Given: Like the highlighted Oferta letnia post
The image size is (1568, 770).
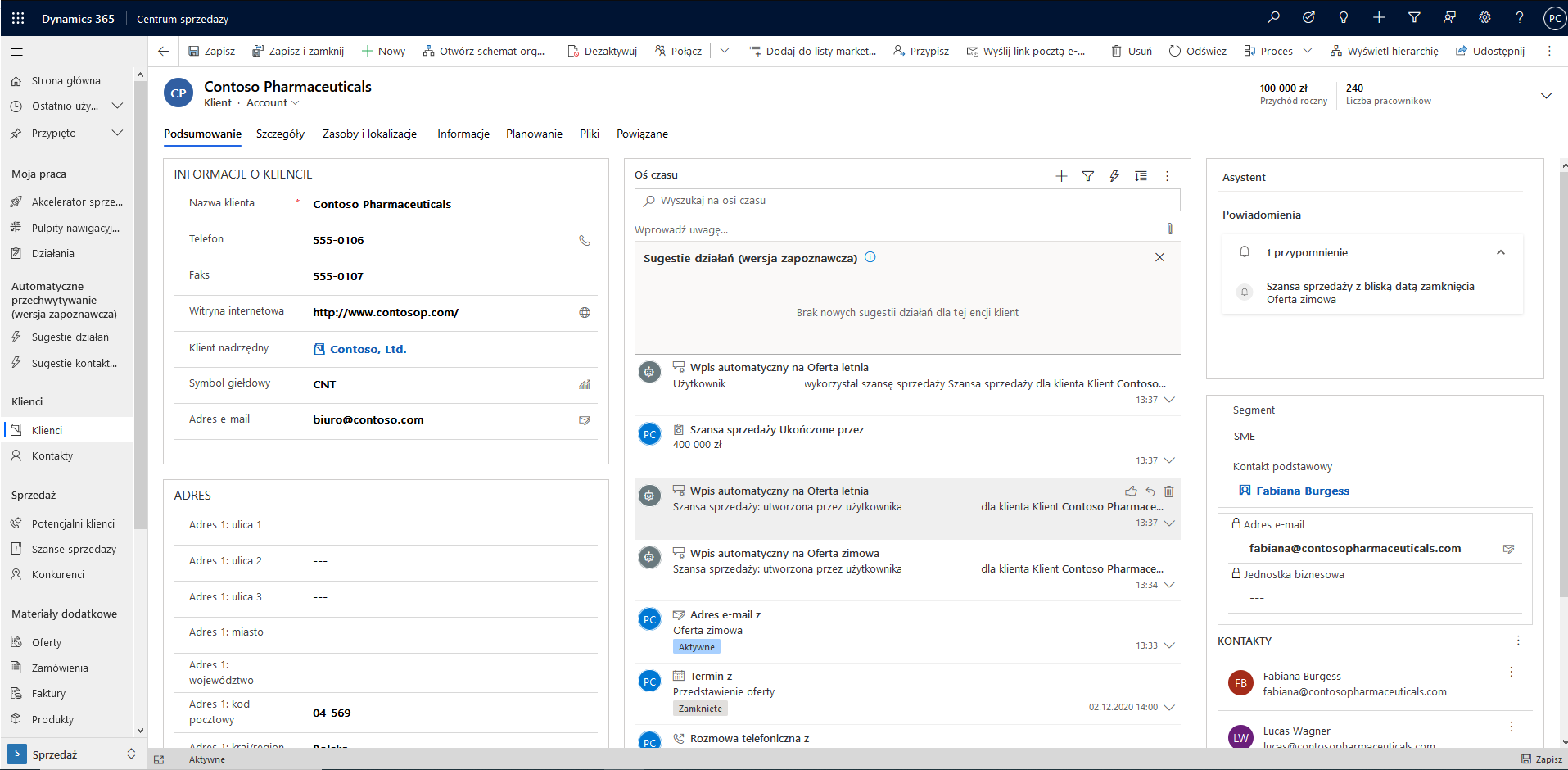Looking at the screenshot, I should coord(1131,491).
